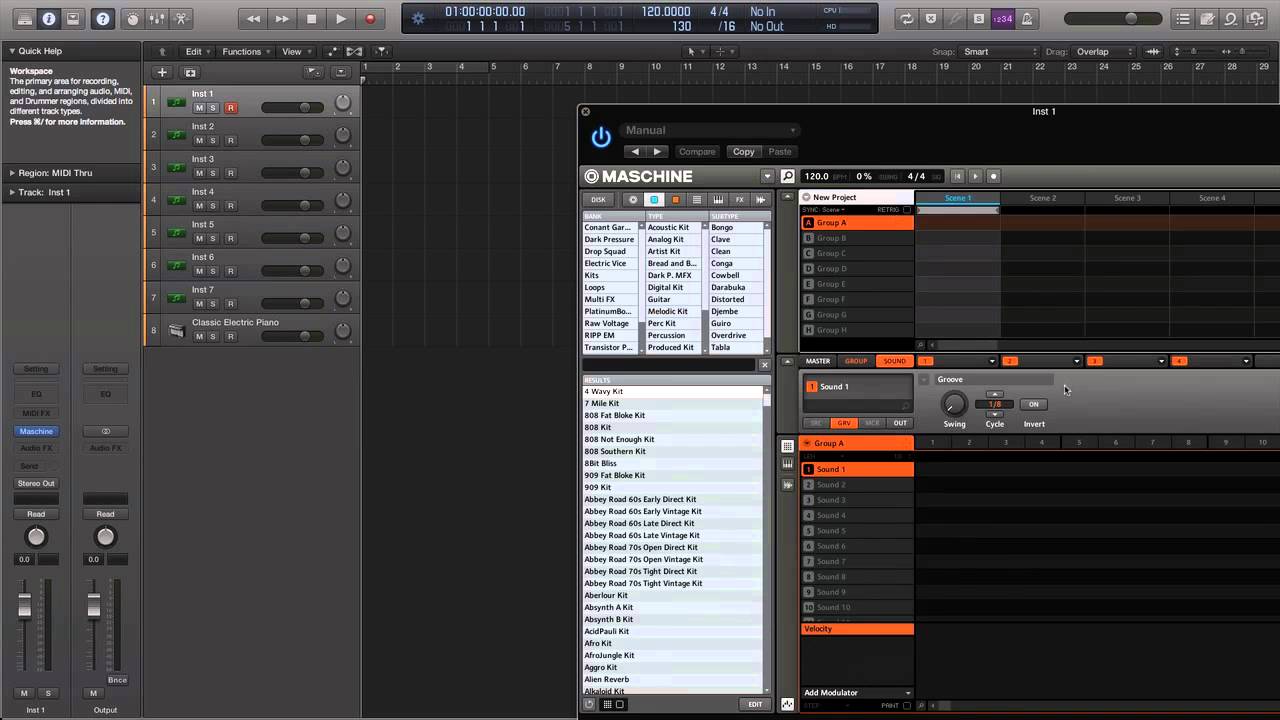Open the Editors scissors button

181,18
